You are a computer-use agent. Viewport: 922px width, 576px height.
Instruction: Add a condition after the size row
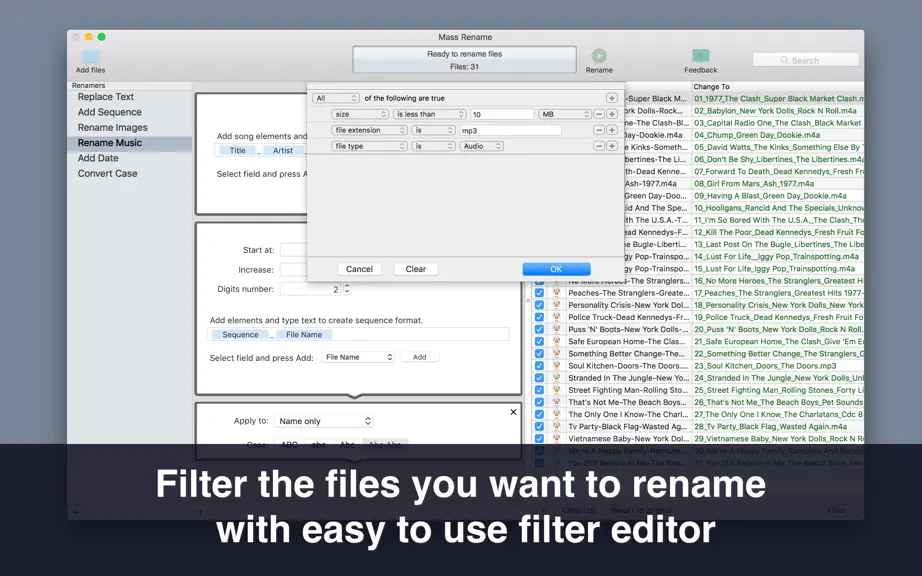coord(612,114)
